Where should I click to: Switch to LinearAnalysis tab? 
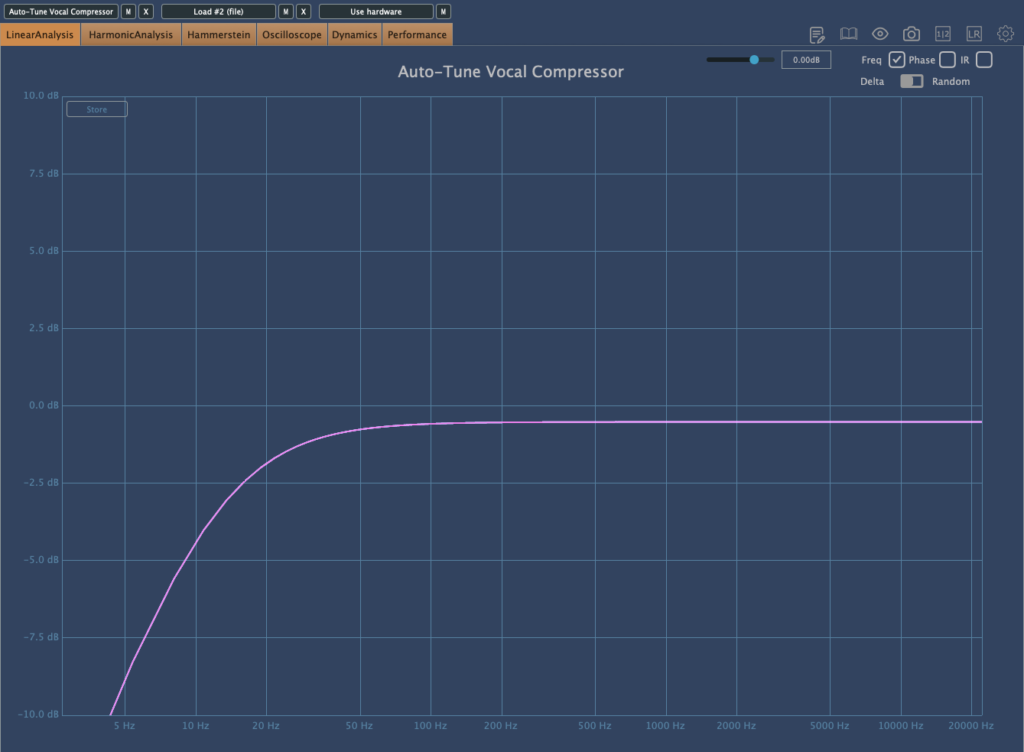pos(40,35)
